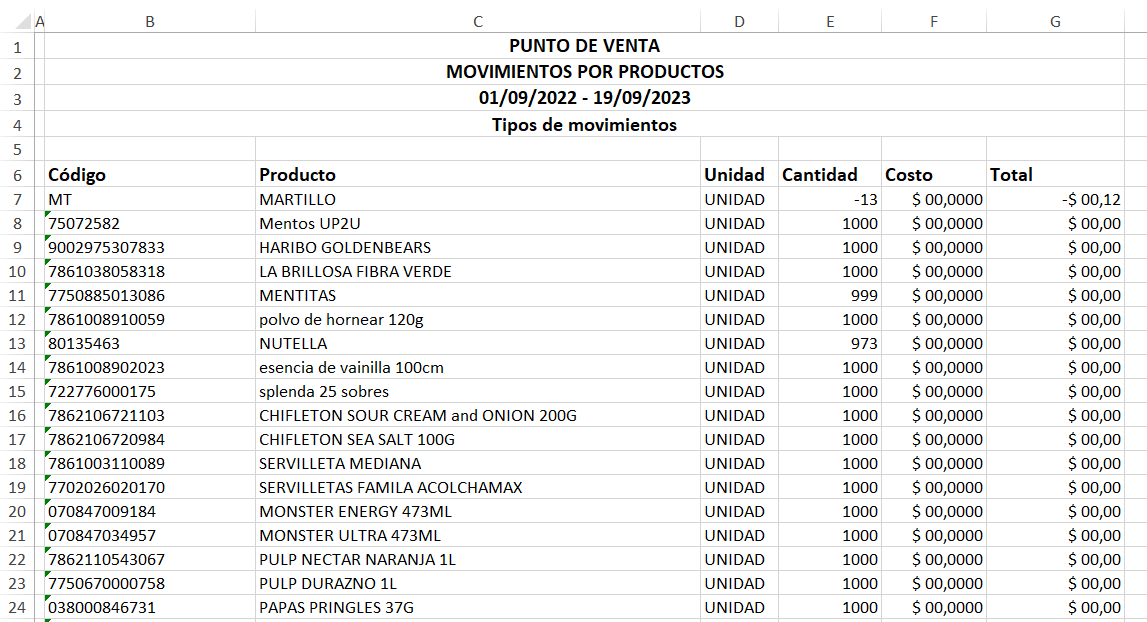
Task: Select row 6 header
Action: click(x=17, y=175)
